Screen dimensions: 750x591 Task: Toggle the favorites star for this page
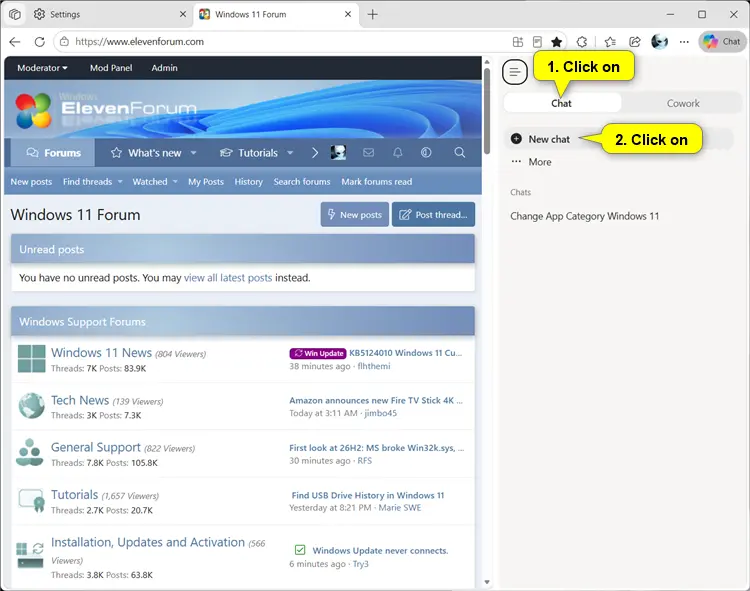pyautogui.click(x=556, y=42)
